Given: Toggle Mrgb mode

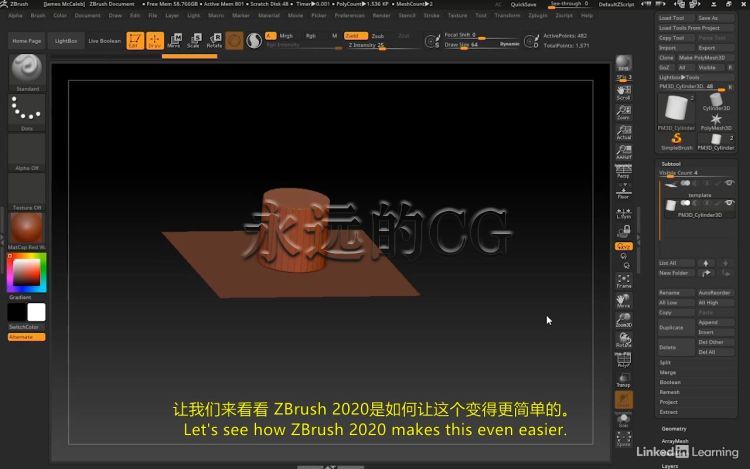Looking at the screenshot, I should tap(286, 36).
